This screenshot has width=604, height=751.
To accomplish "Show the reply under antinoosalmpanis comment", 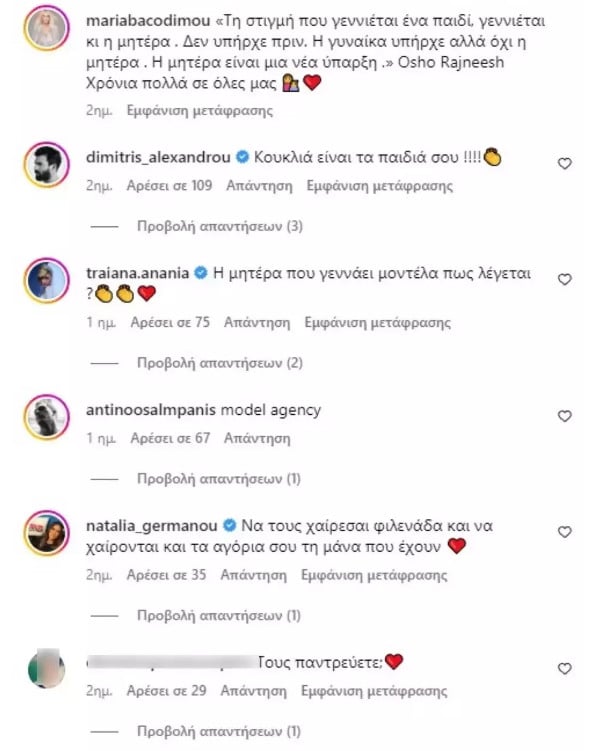I will coord(218,478).
